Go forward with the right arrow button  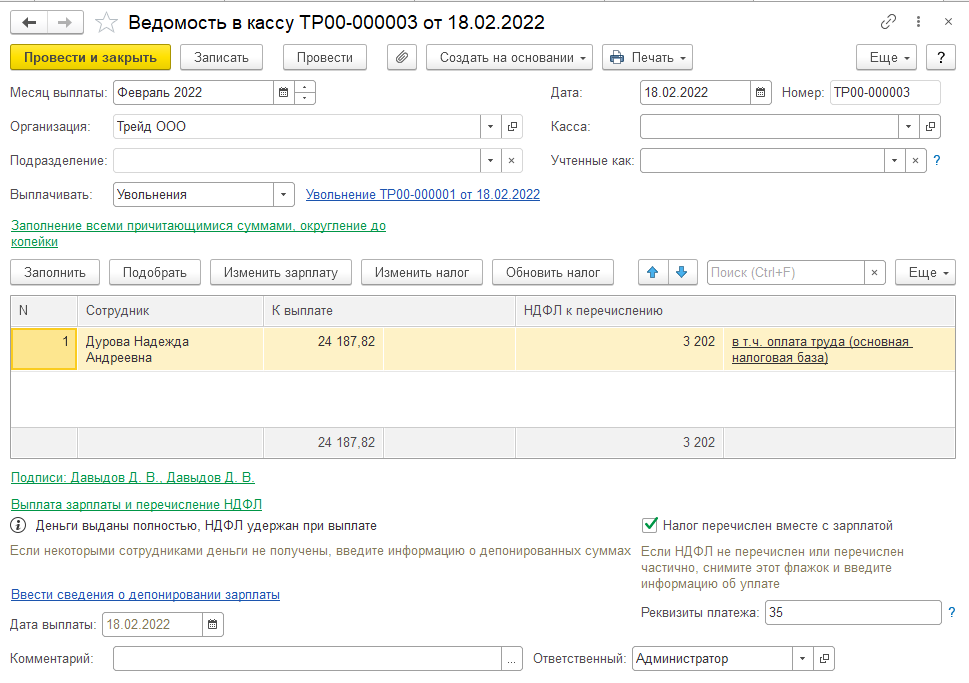click(x=65, y=23)
